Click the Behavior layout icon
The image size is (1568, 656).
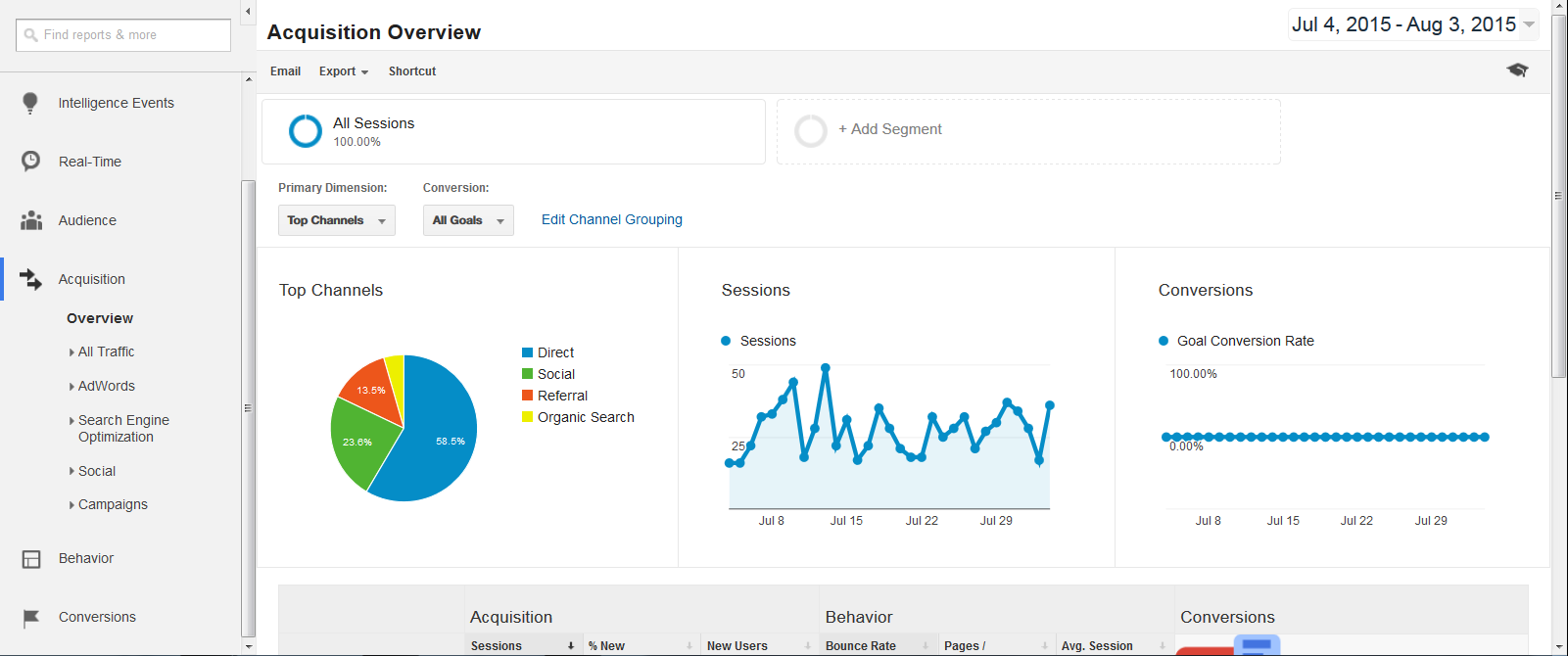pyautogui.click(x=31, y=559)
